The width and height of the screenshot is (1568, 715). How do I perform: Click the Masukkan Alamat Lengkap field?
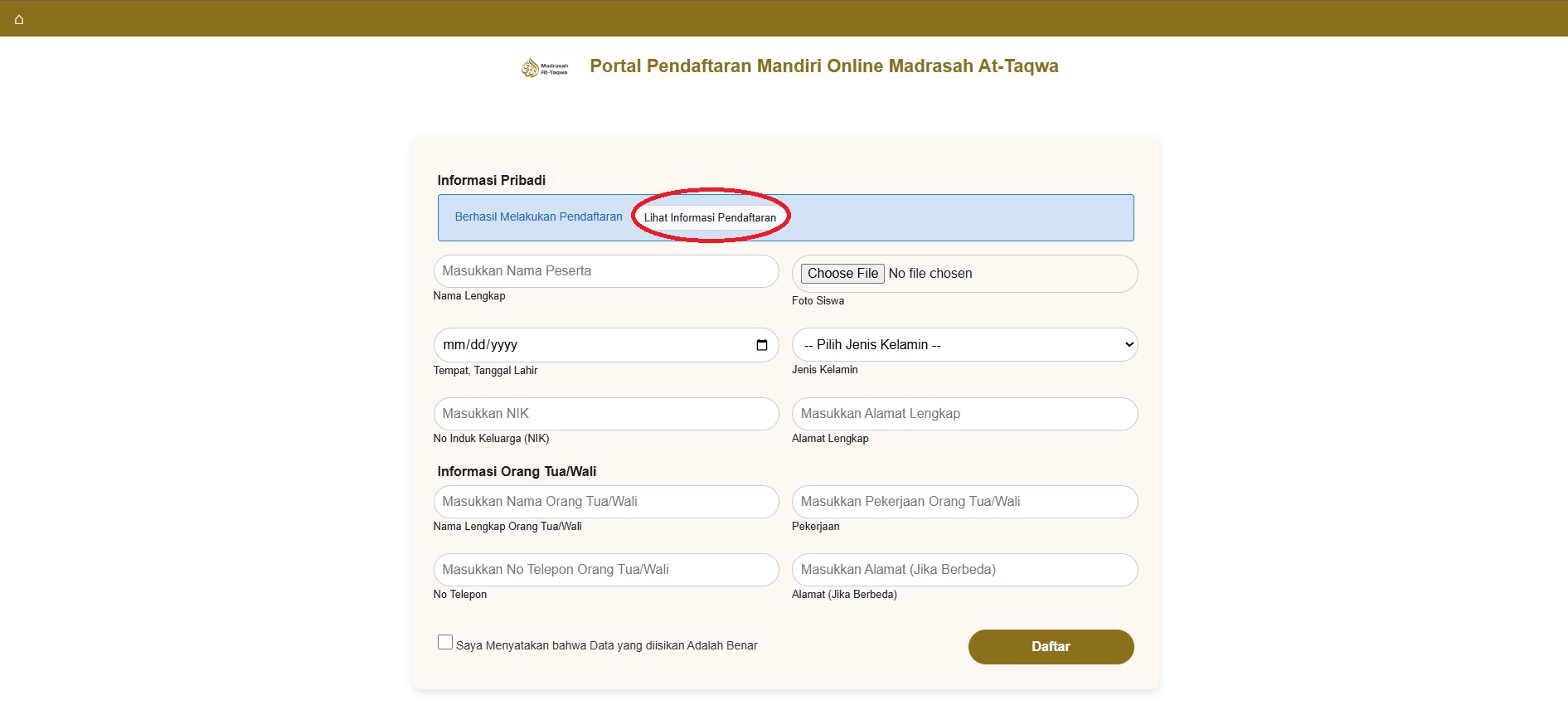(x=964, y=414)
